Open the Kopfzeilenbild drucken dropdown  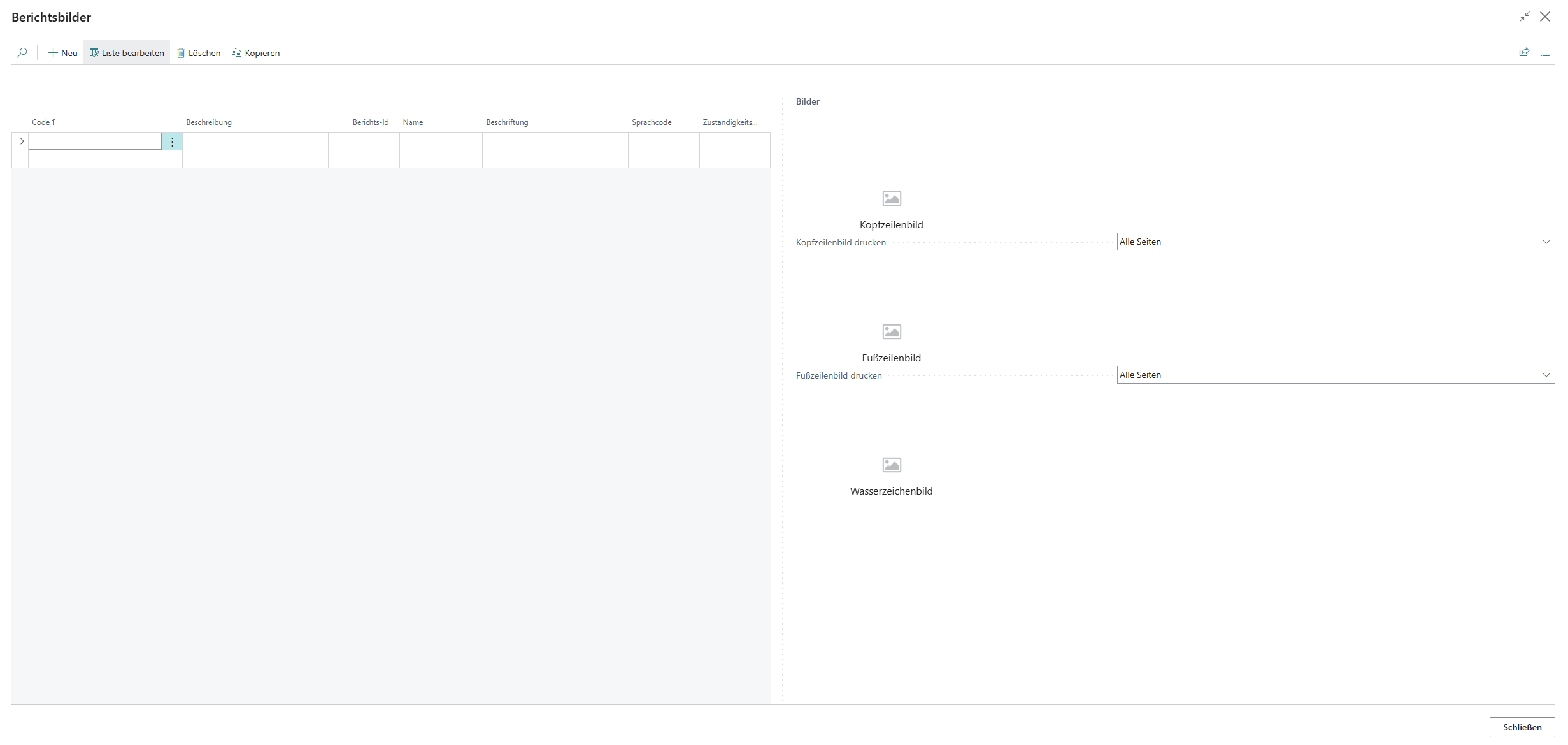tap(1336, 242)
